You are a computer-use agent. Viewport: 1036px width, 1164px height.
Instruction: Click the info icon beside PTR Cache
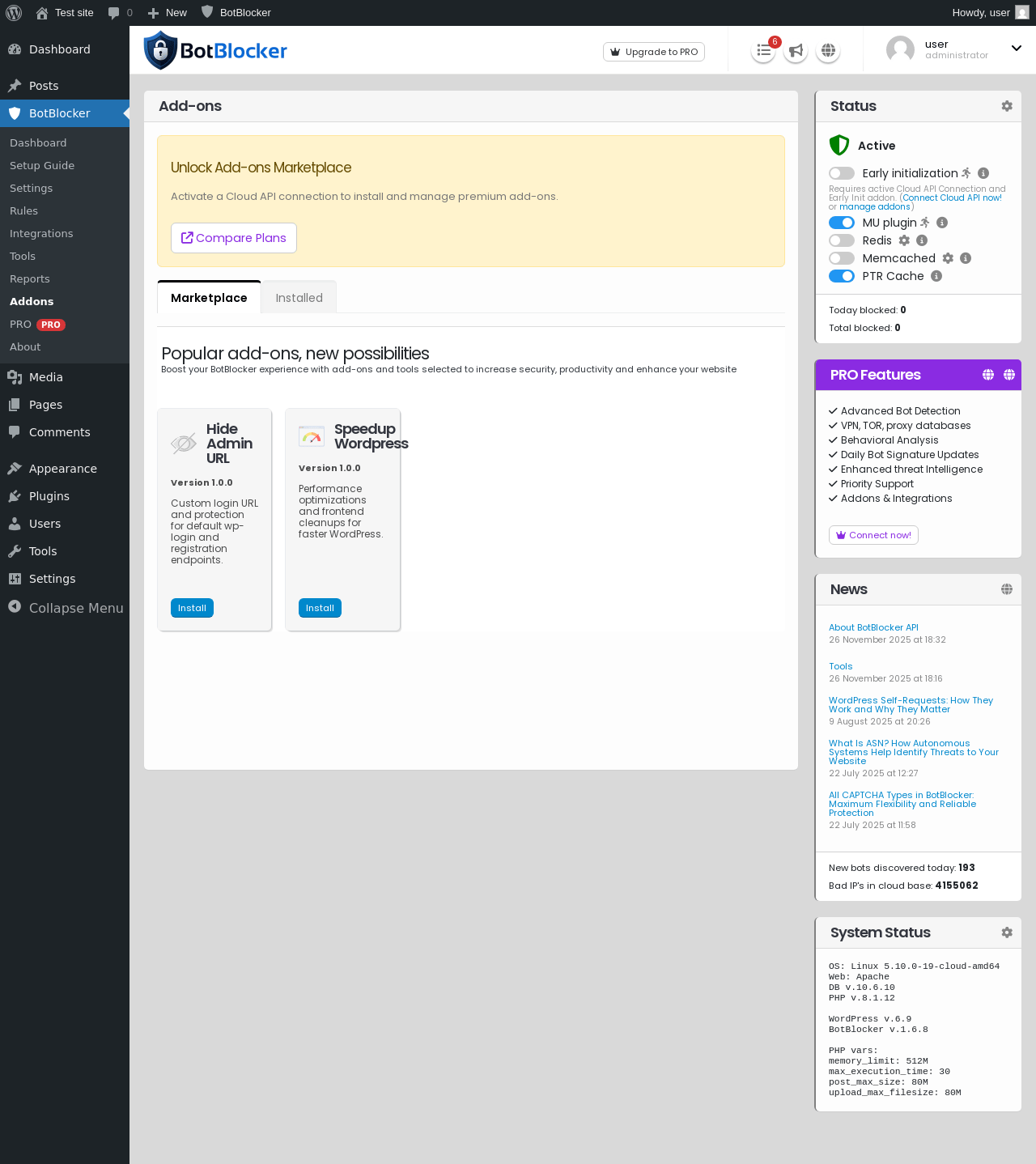pos(936,276)
